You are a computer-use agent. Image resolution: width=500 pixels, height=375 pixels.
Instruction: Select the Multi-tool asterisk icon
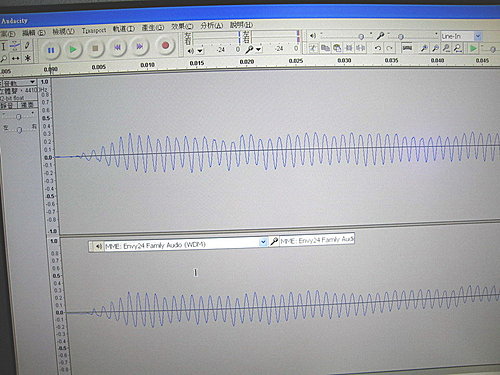(28, 58)
